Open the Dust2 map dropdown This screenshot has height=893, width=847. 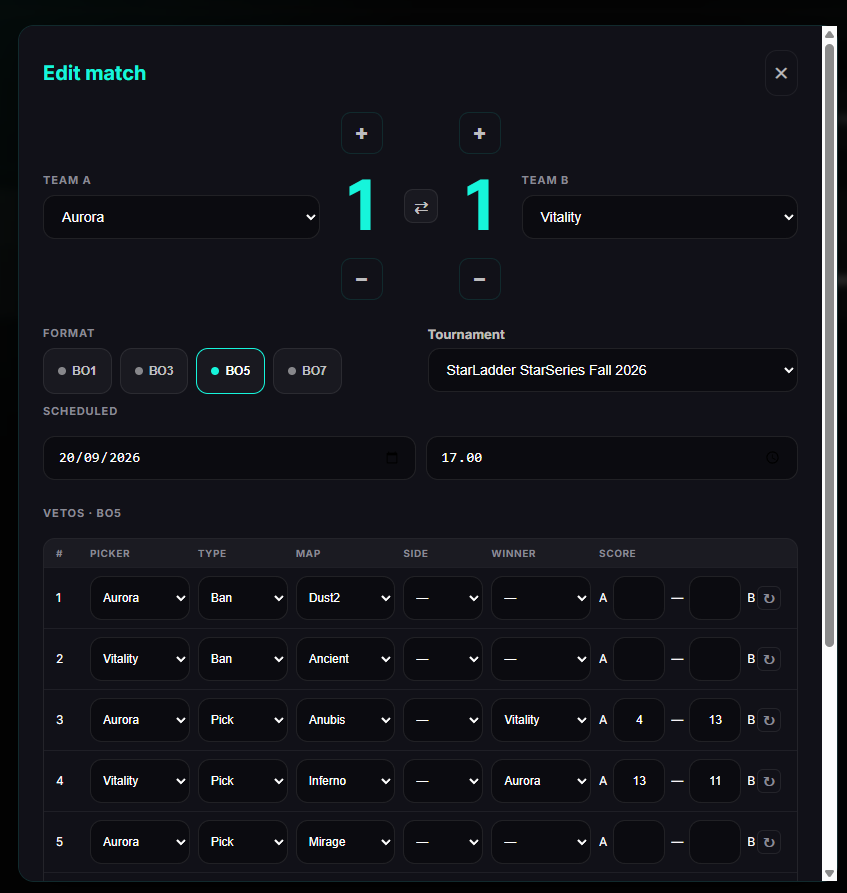[345, 598]
